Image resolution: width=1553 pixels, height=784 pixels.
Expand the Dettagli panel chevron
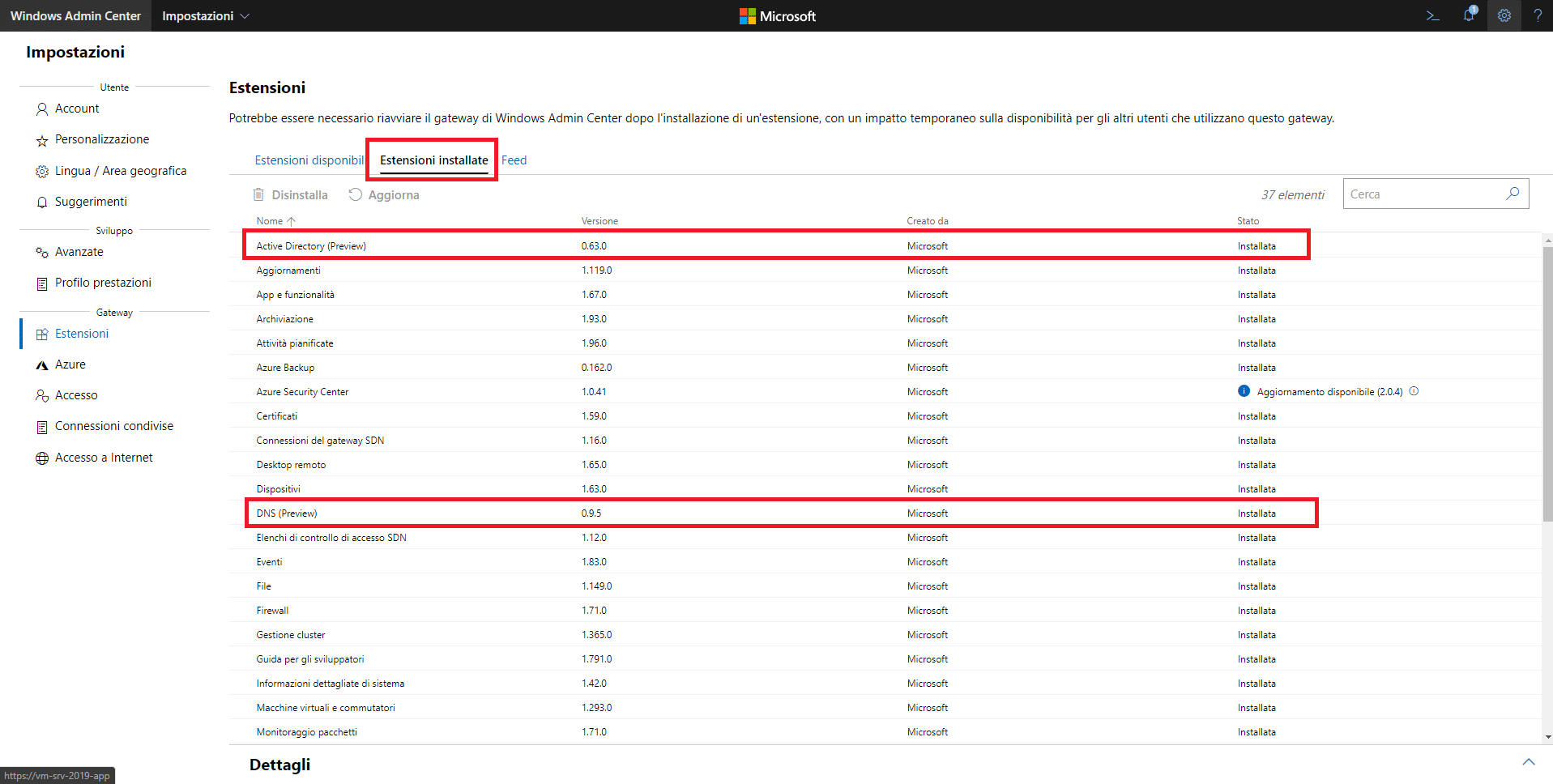(1529, 762)
